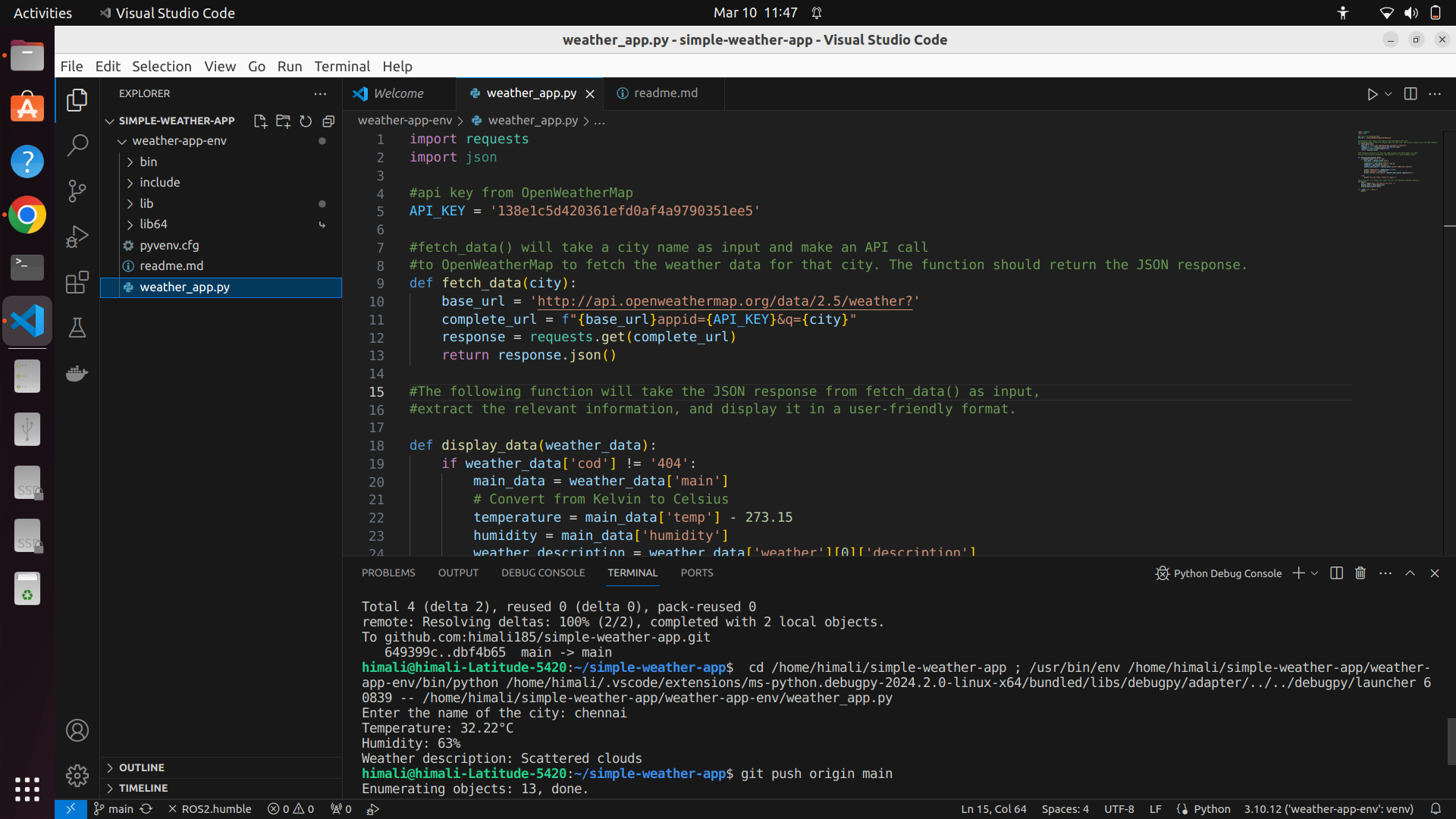
Task: Open the Run and Debug view
Action: click(77, 237)
